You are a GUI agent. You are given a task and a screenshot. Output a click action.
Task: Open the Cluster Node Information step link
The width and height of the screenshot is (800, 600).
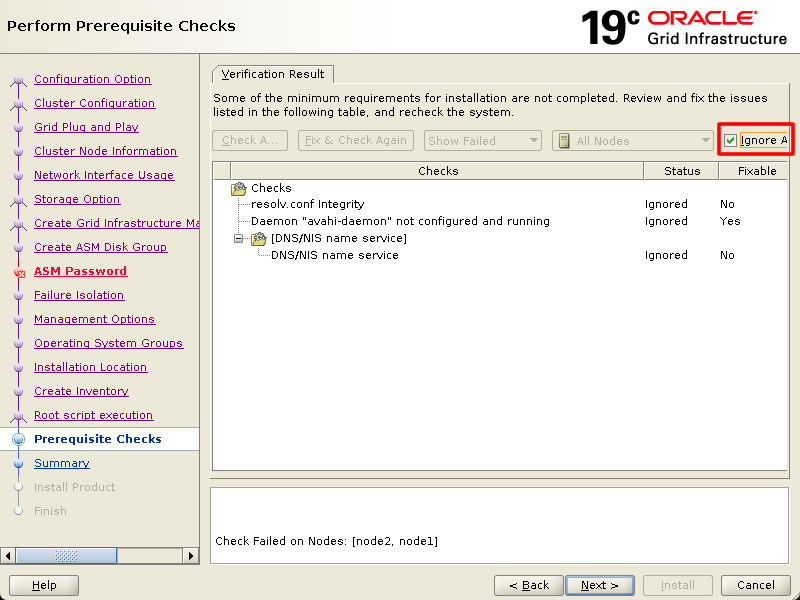coord(106,151)
